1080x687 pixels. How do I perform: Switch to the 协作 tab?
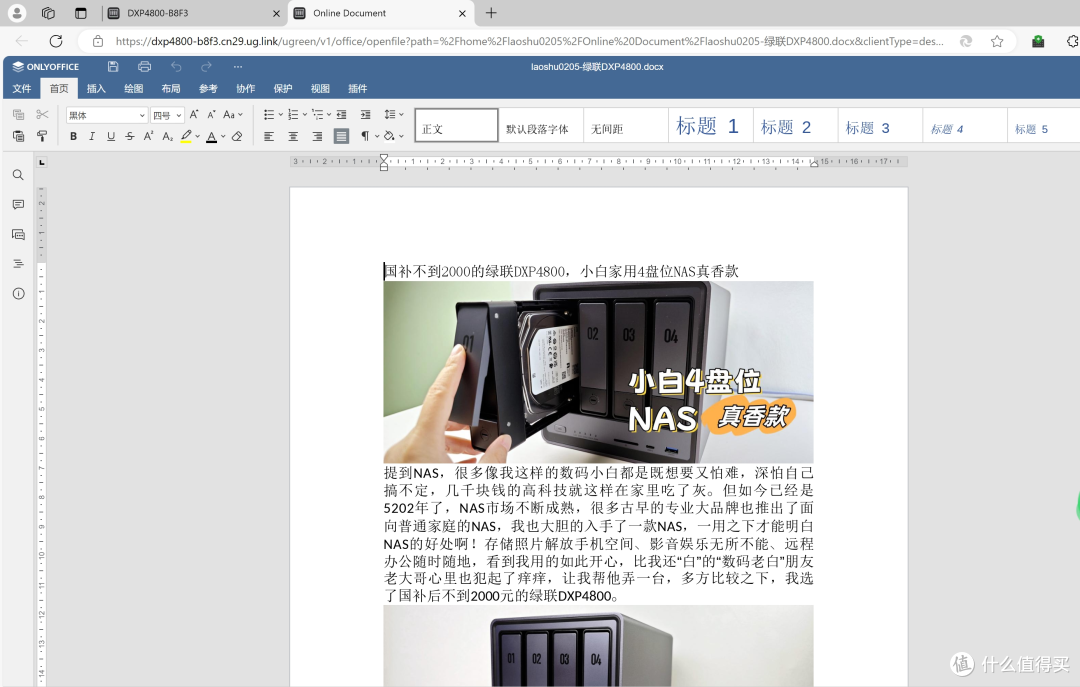(245, 88)
